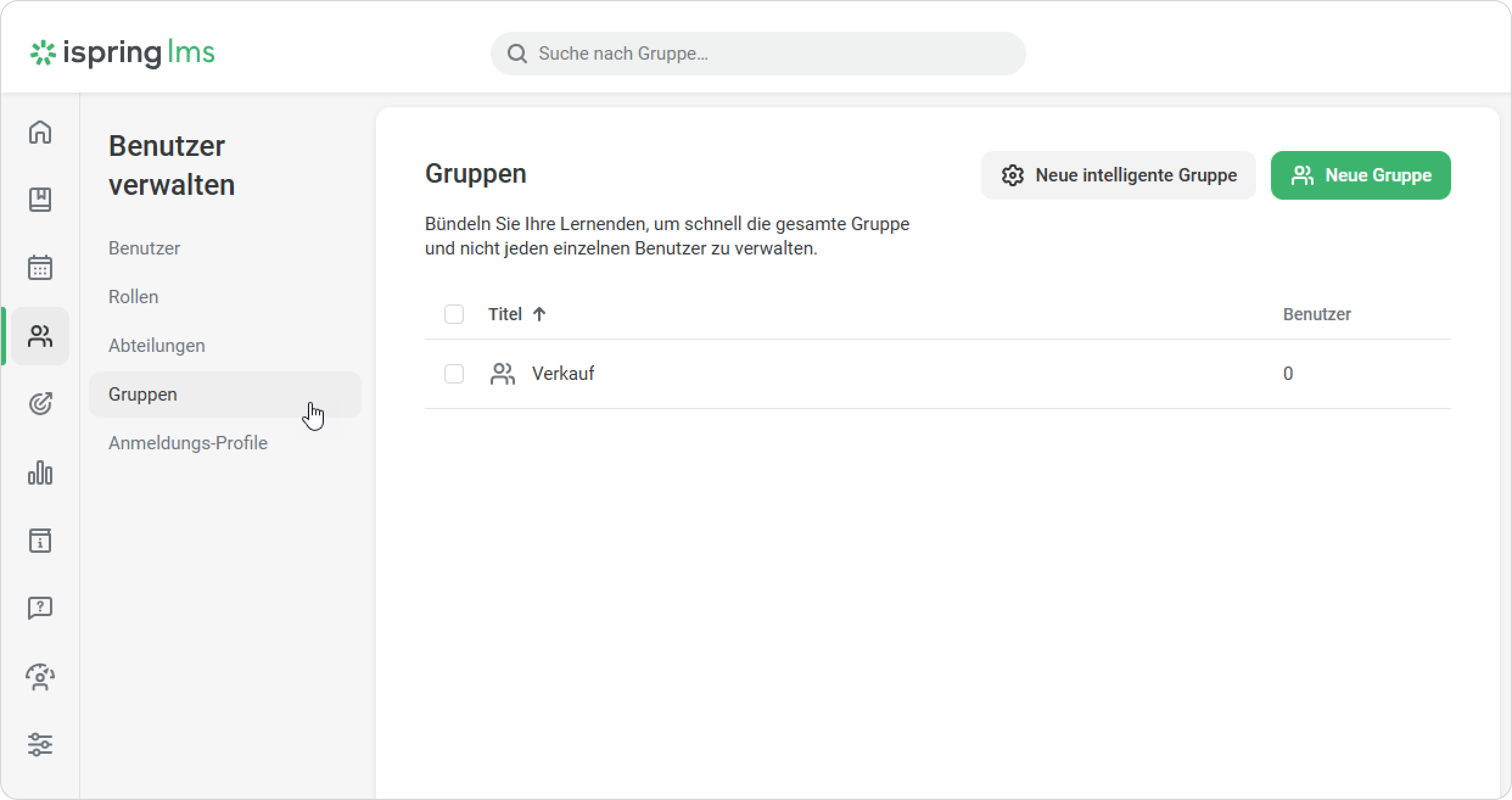
Task: Open the Home icon in sidebar
Action: (40, 132)
